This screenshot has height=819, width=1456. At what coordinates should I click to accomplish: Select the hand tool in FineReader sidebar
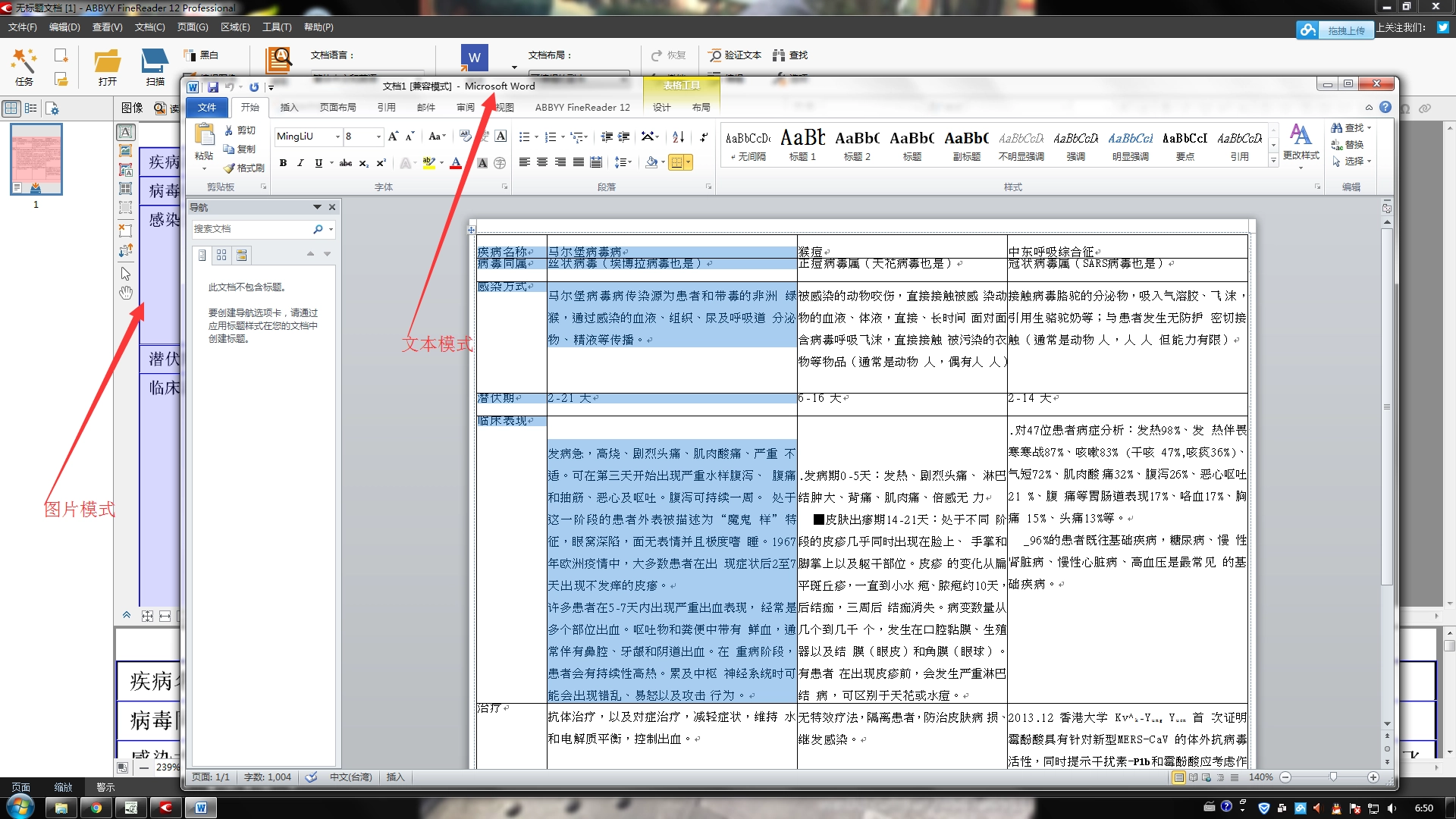(126, 293)
